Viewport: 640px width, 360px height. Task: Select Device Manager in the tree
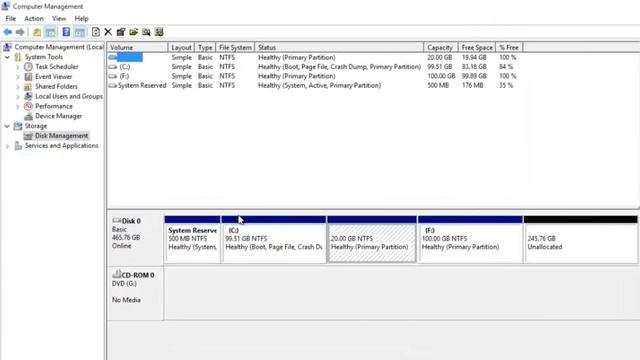point(58,116)
